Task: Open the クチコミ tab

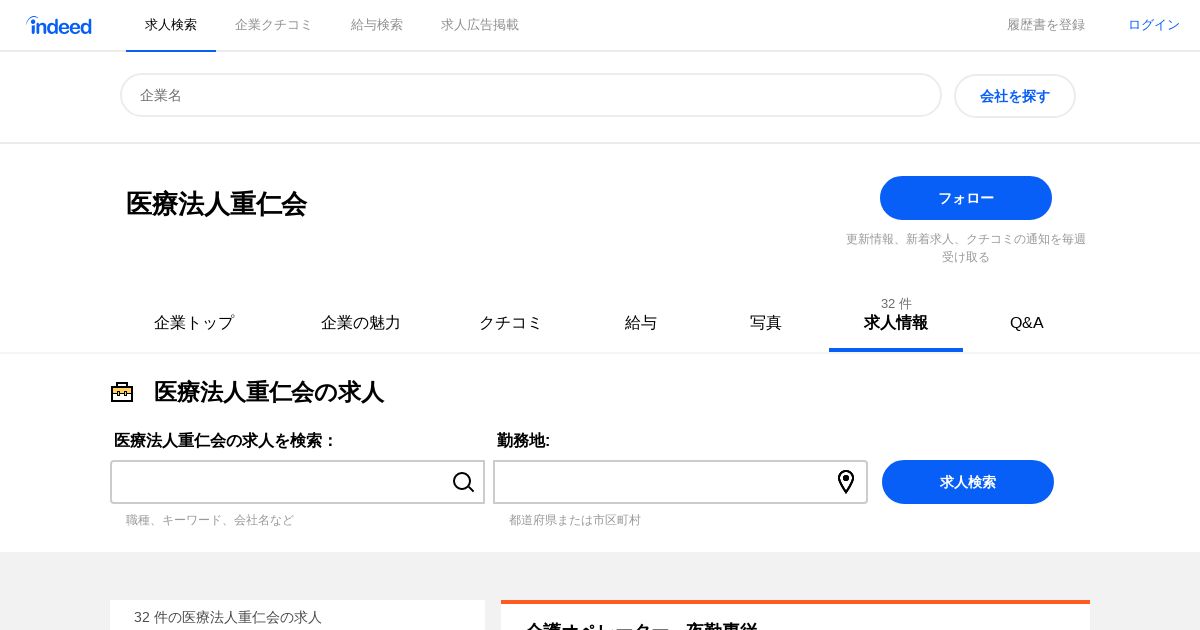Action: (510, 323)
